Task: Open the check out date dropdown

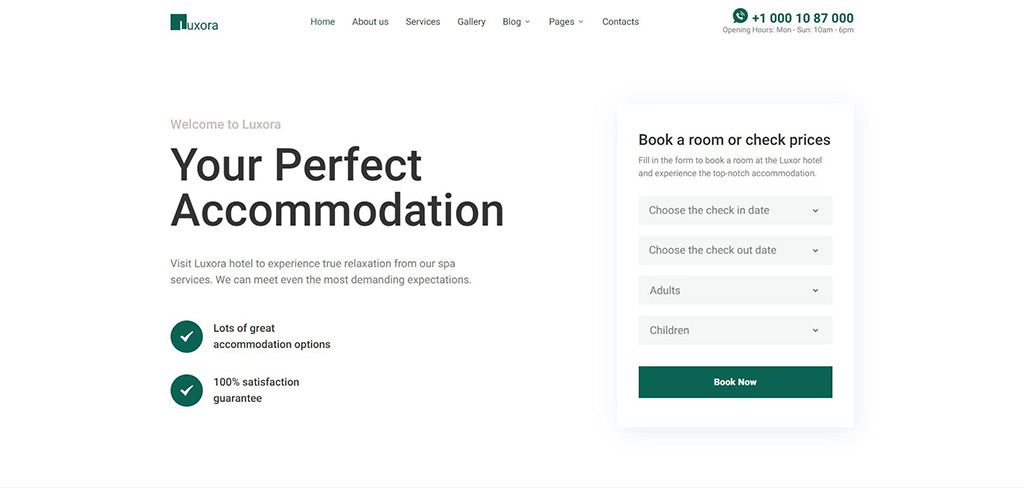Action: pyautogui.click(x=735, y=250)
